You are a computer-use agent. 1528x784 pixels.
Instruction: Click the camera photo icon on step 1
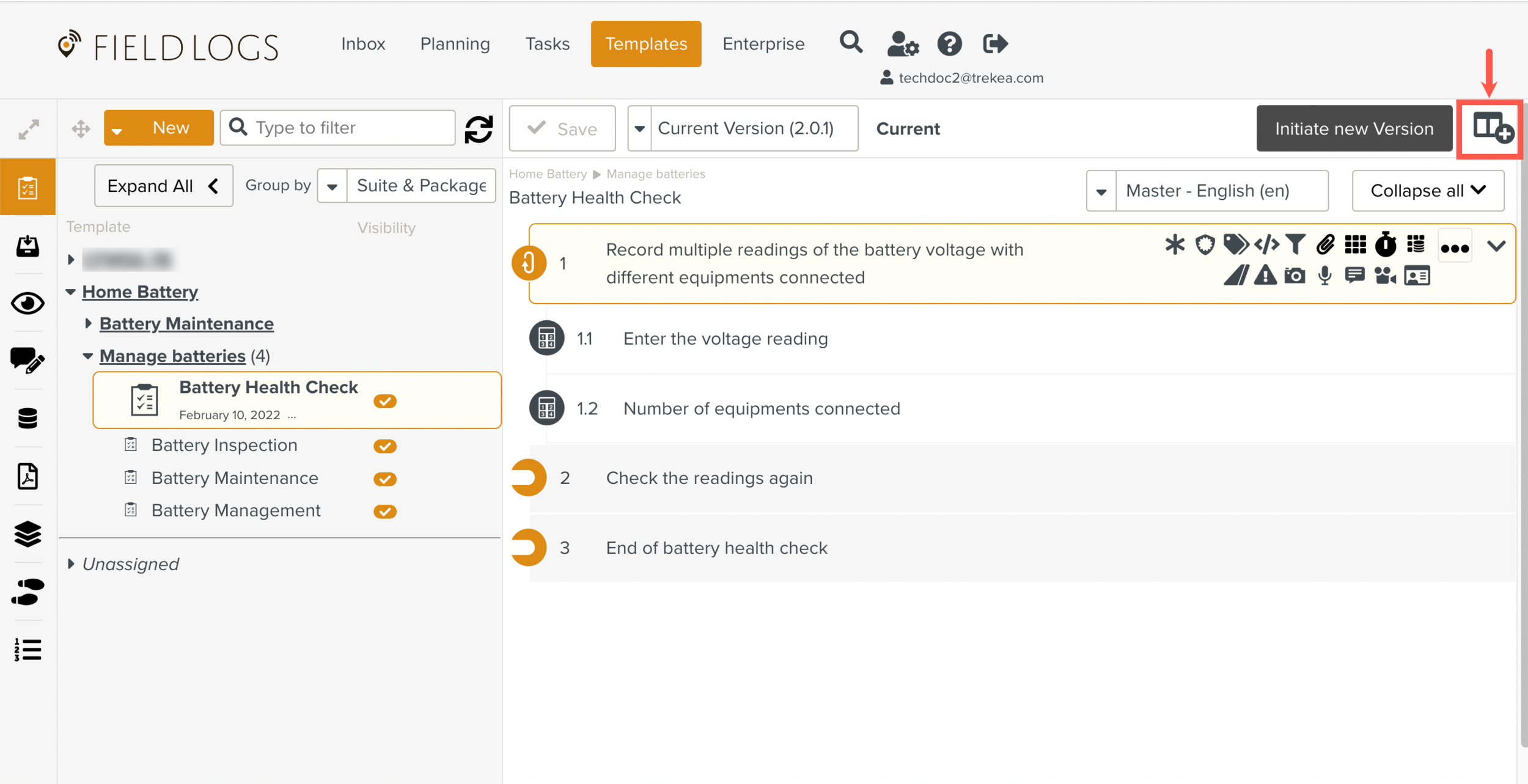click(x=1295, y=276)
